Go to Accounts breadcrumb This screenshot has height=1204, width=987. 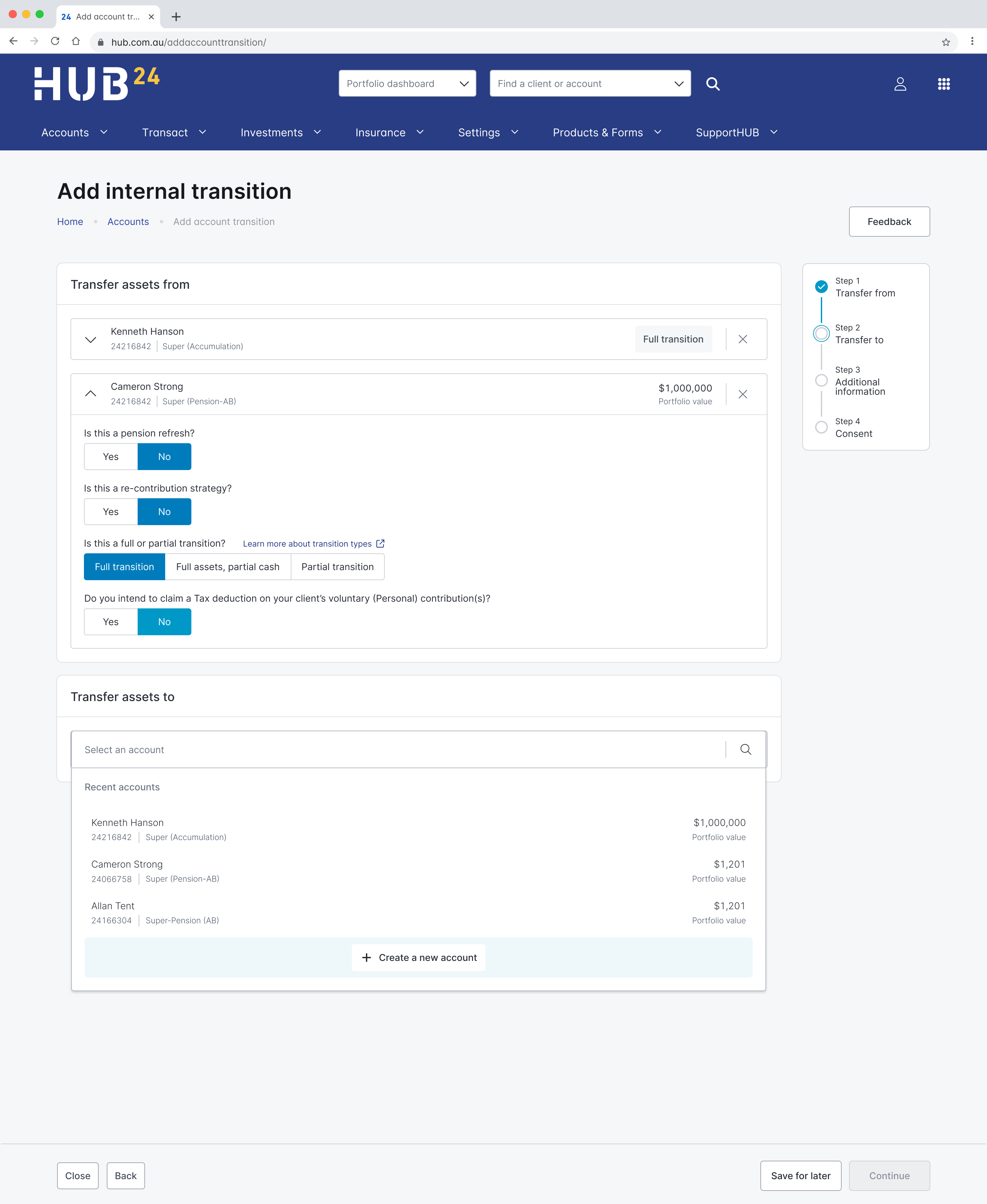coord(128,222)
